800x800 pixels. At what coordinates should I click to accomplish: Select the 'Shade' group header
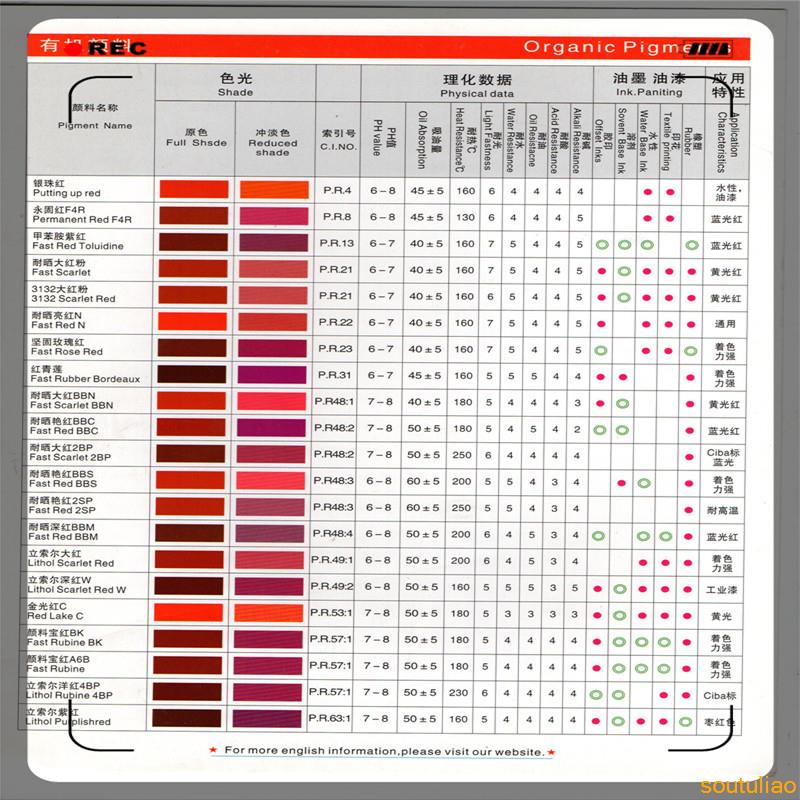235,92
